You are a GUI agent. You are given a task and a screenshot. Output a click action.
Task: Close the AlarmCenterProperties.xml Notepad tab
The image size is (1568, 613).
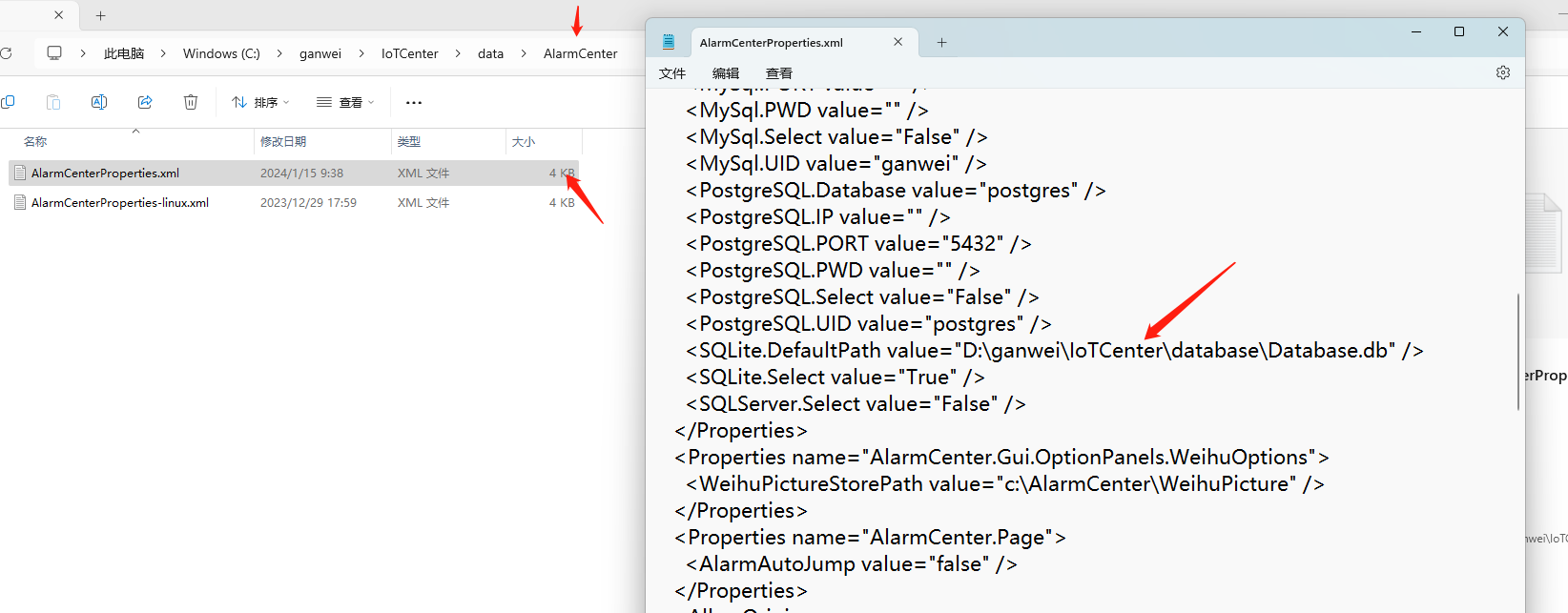[x=897, y=42]
